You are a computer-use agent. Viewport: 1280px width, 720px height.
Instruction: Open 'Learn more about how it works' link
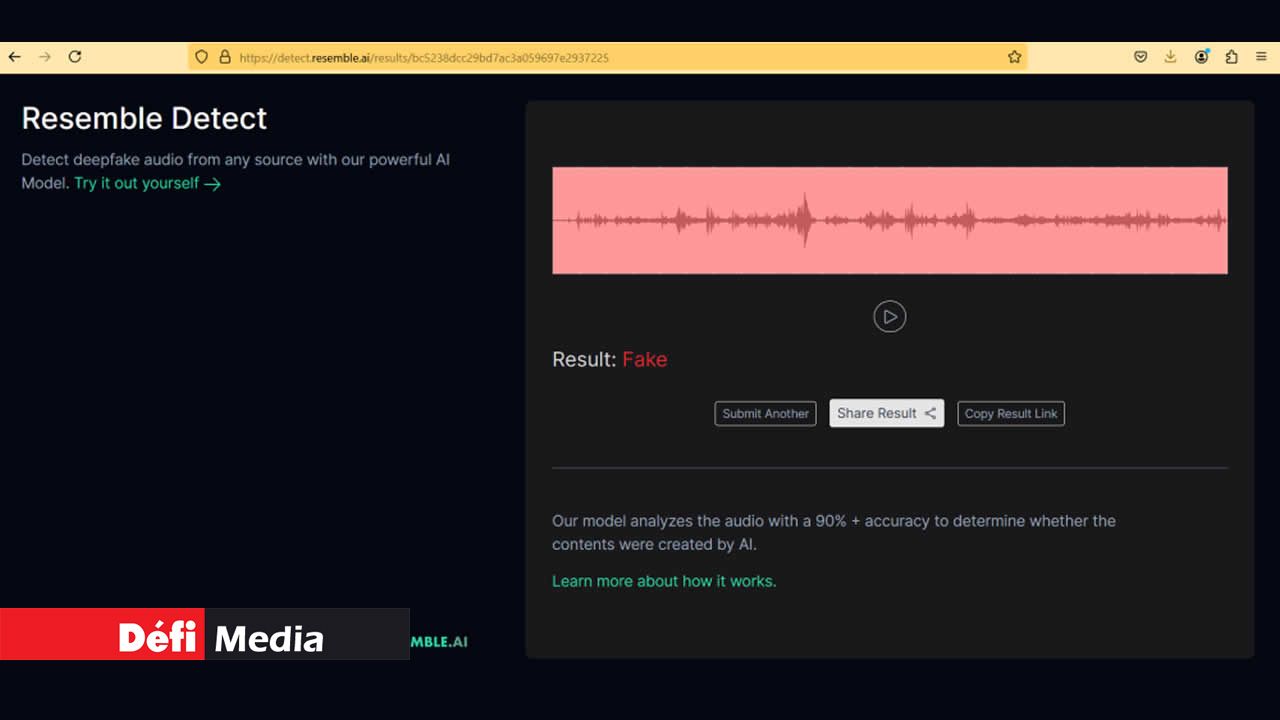(x=664, y=581)
